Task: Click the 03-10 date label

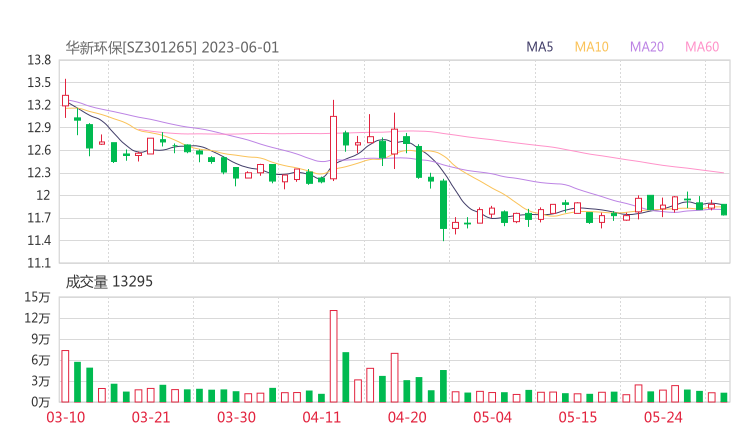Action: click(66, 417)
